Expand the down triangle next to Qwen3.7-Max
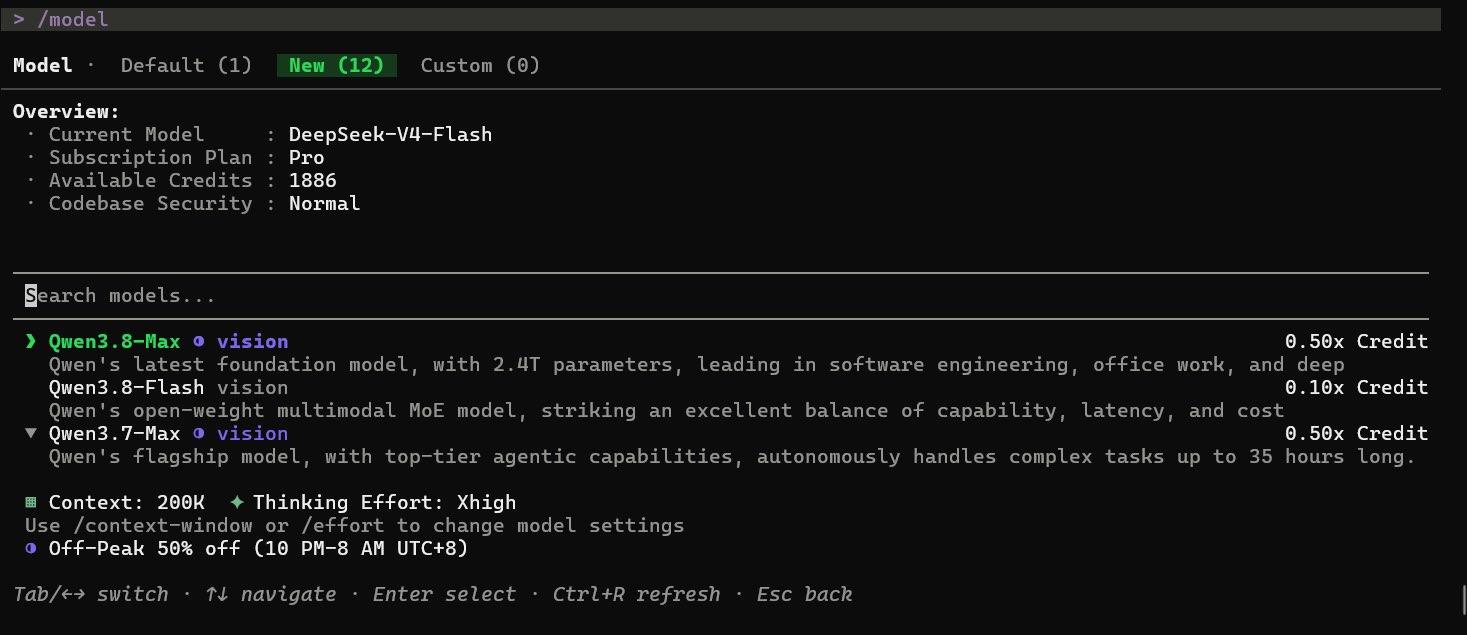 click(30, 434)
